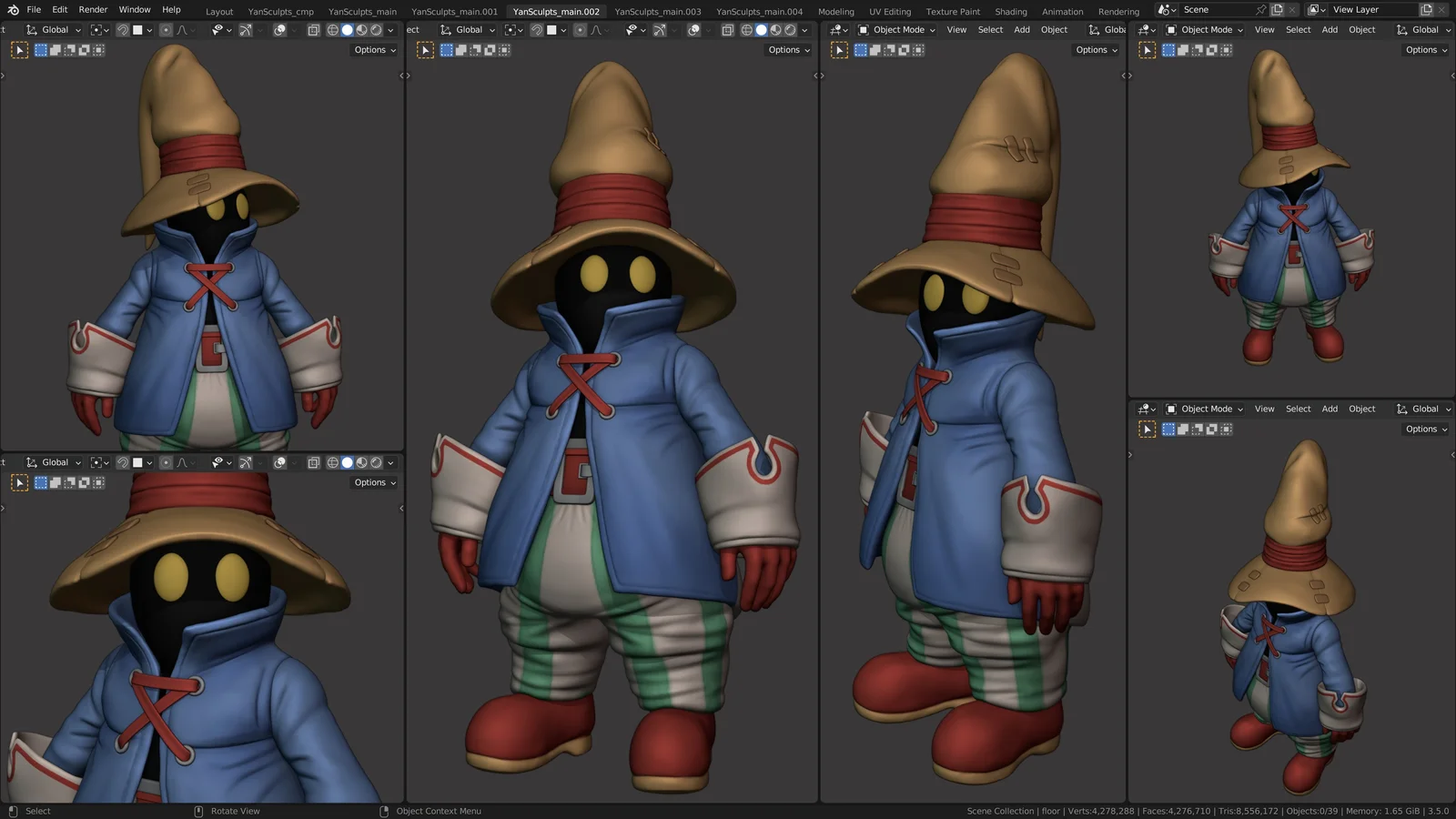Image resolution: width=1456 pixels, height=819 pixels.
Task: Click the new scene icon beside Scene field
Action: click(x=1278, y=10)
